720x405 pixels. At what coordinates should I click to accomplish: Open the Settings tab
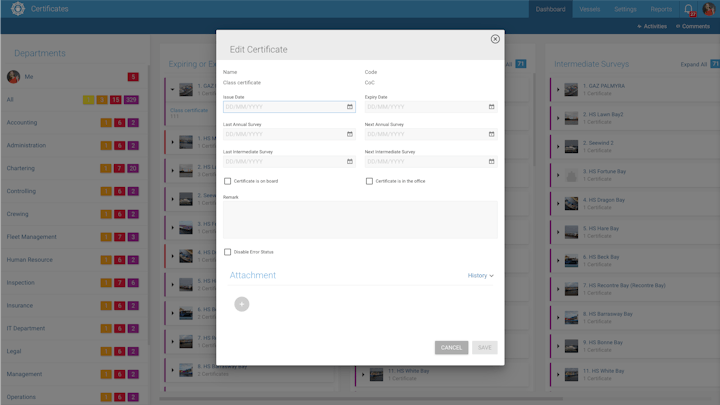pos(625,9)
